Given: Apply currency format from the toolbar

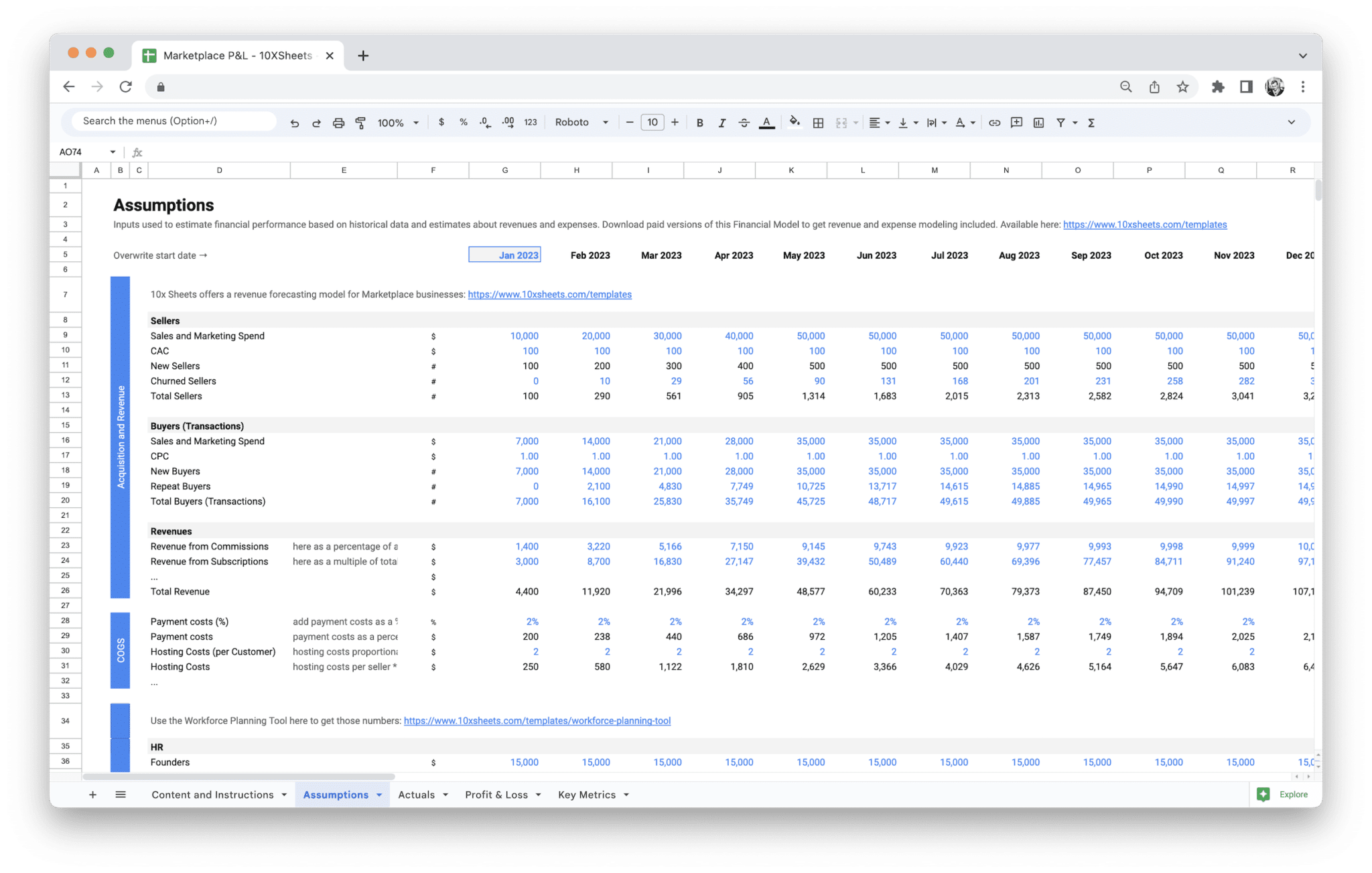Looking at the screenshot, I should [441, 122].
